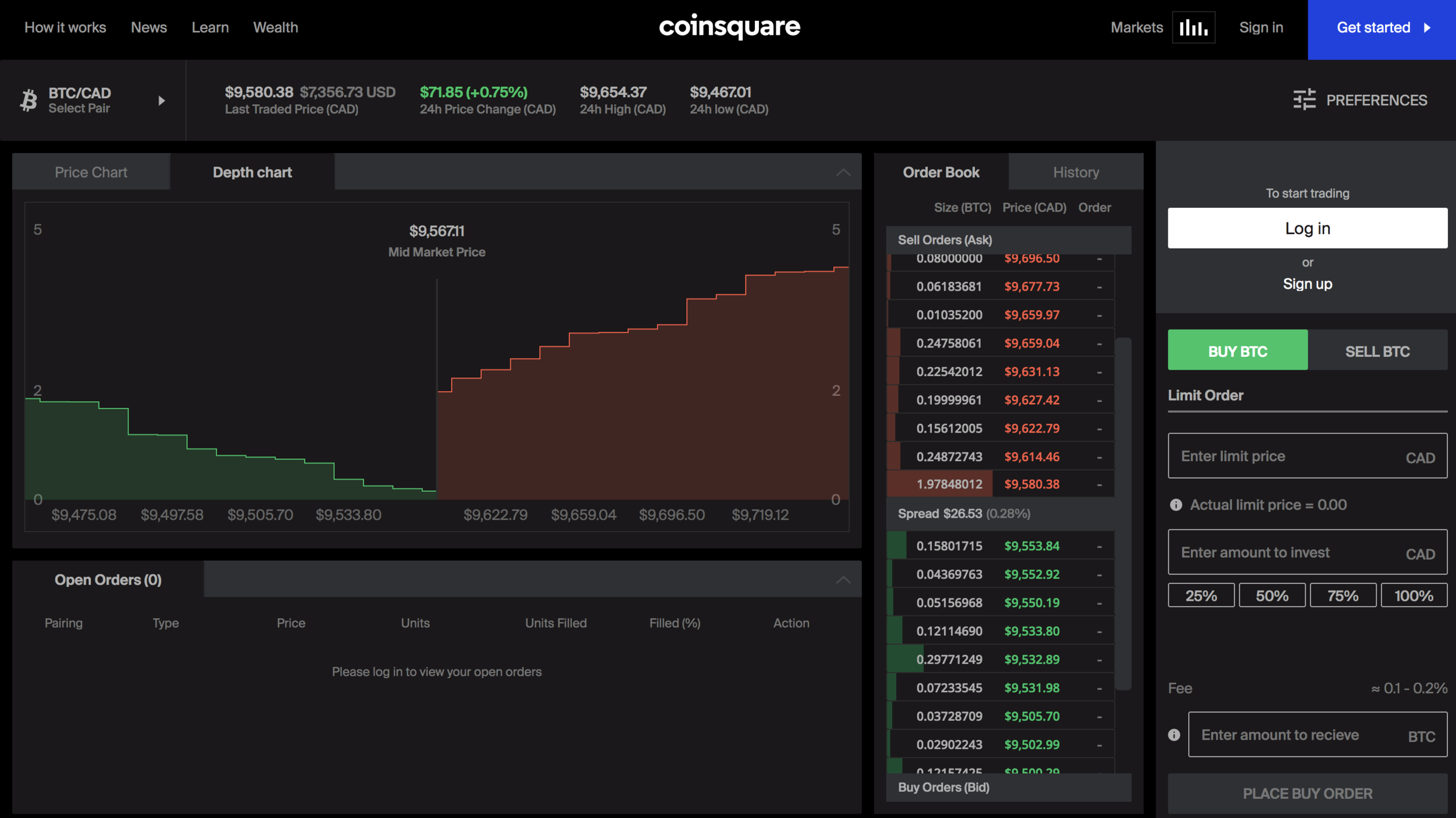Click the Last Traded Price $9,580.38
The height and width of the screenshot is (818, 1456).
[x=259, y=92]
